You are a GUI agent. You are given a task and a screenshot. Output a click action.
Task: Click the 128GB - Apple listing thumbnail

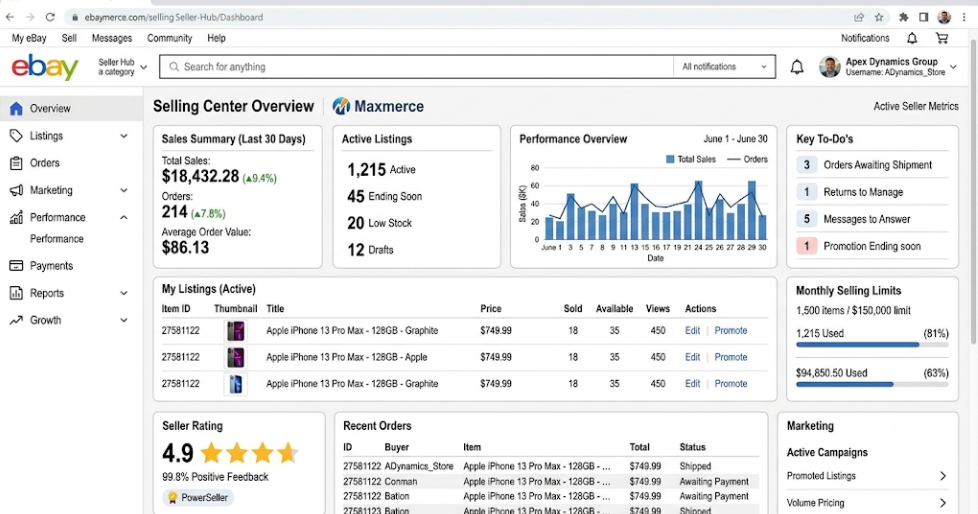[236, 357]
